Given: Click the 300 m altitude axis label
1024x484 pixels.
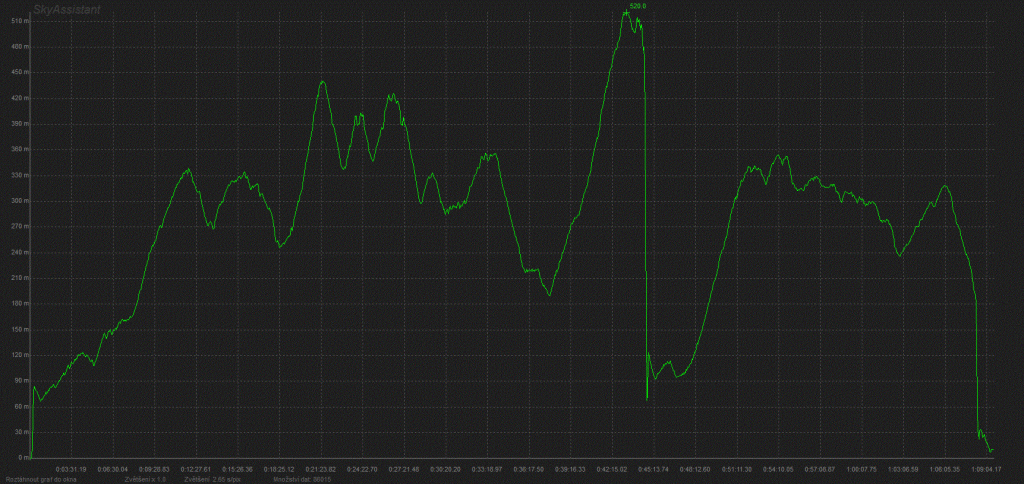Looking at the screenshot, I should coord(19,201).
